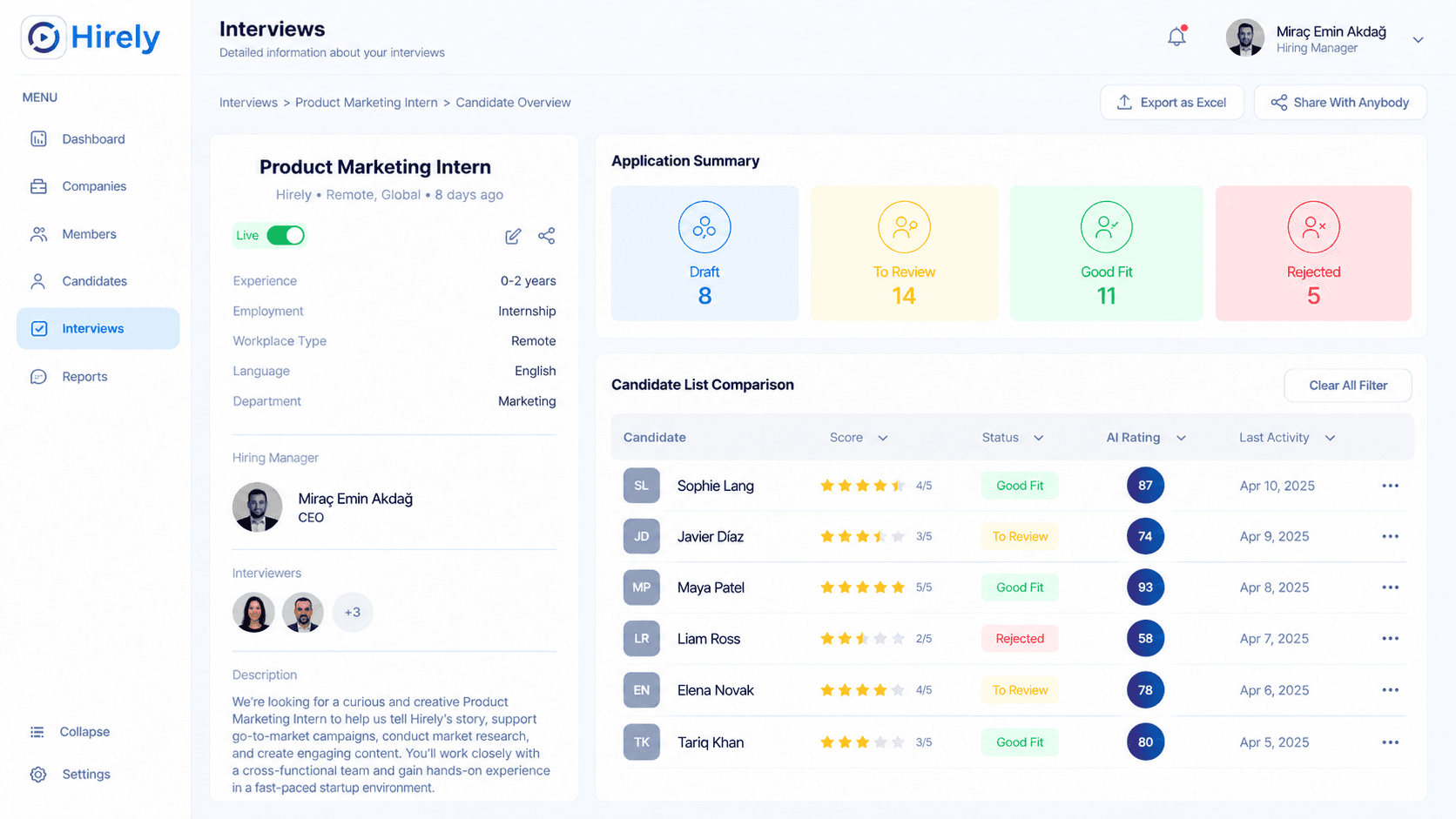Click the Share With Anybody button

pos(1340,103)
